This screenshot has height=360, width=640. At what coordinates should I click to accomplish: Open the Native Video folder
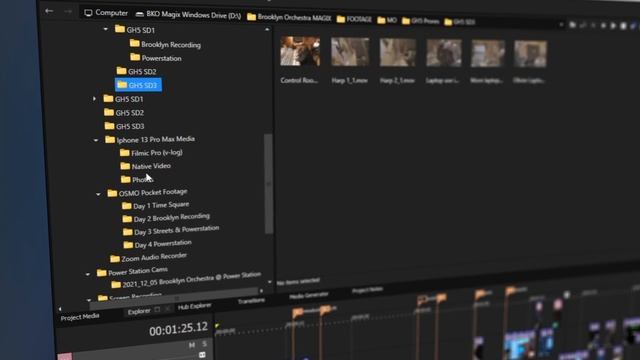pyautogui.click(x=146, y=166)
